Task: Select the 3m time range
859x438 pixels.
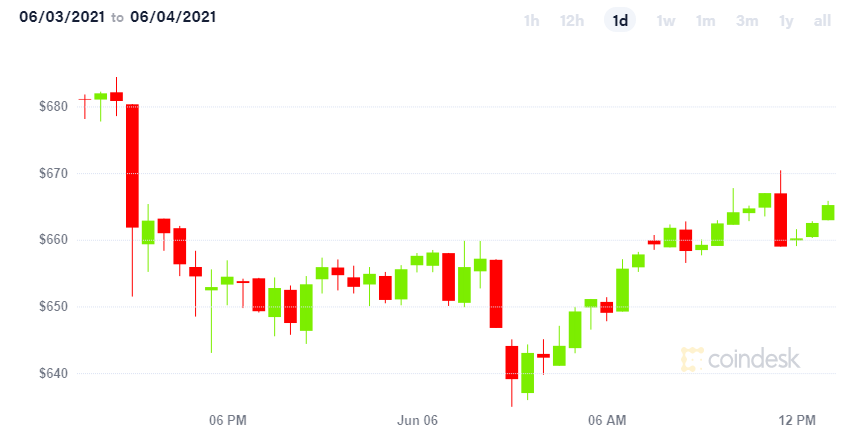Action: [747, 21]
